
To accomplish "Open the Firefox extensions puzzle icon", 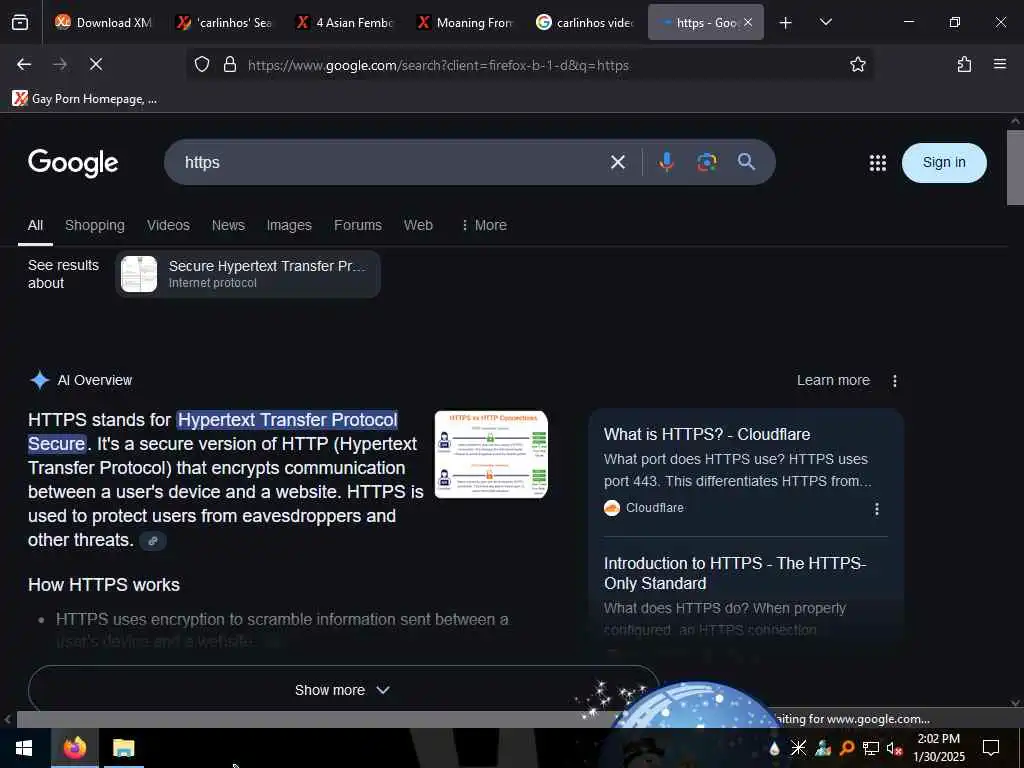I will (x=964, y=64).
